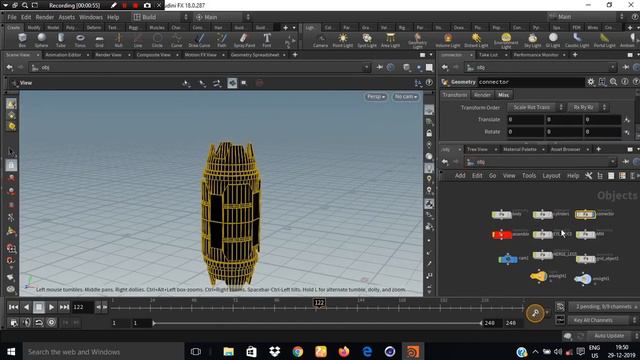The width and height of the screenshot is (640, 360).
Task: Open network editor Layout menu
Action: click(x=551, y=176)
